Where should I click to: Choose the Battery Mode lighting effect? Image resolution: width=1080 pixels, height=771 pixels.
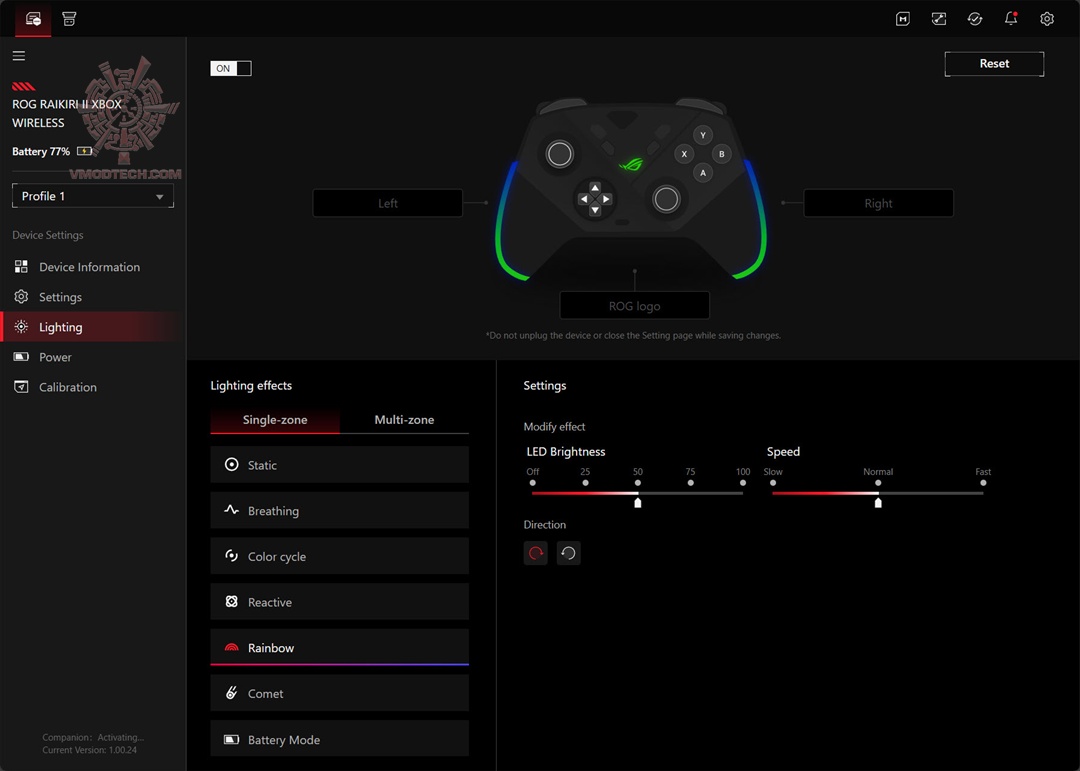pos(340,739)
